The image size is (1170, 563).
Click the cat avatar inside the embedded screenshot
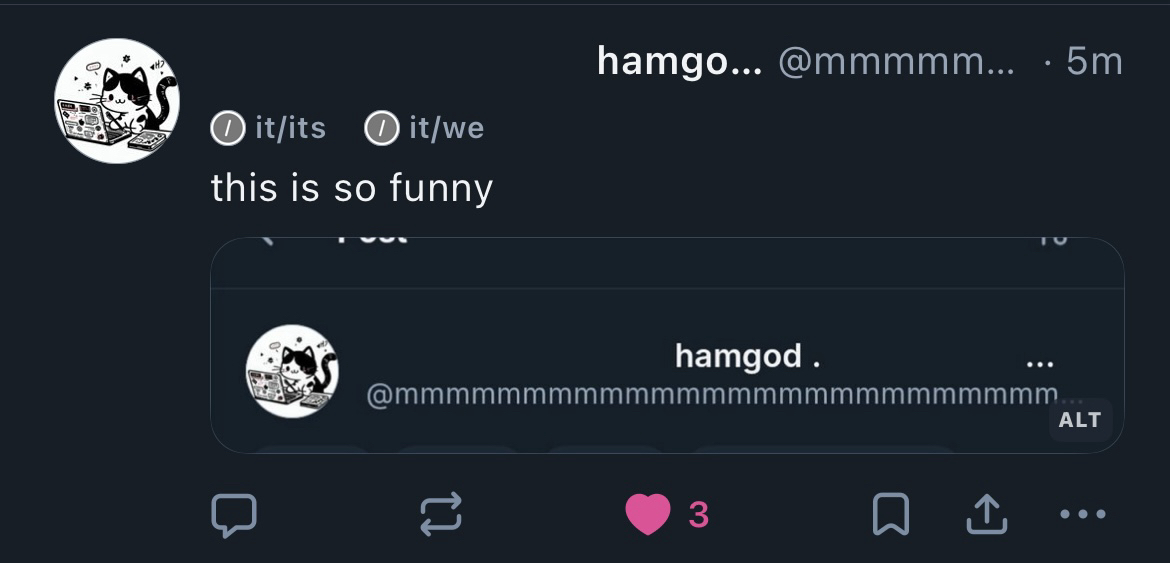coord(292,371)
